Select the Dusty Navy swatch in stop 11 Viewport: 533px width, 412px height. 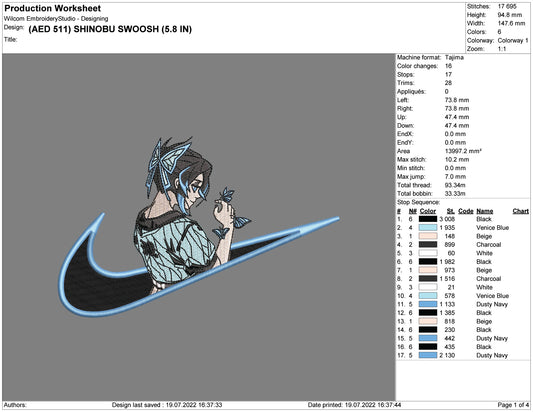pos(428,304)
